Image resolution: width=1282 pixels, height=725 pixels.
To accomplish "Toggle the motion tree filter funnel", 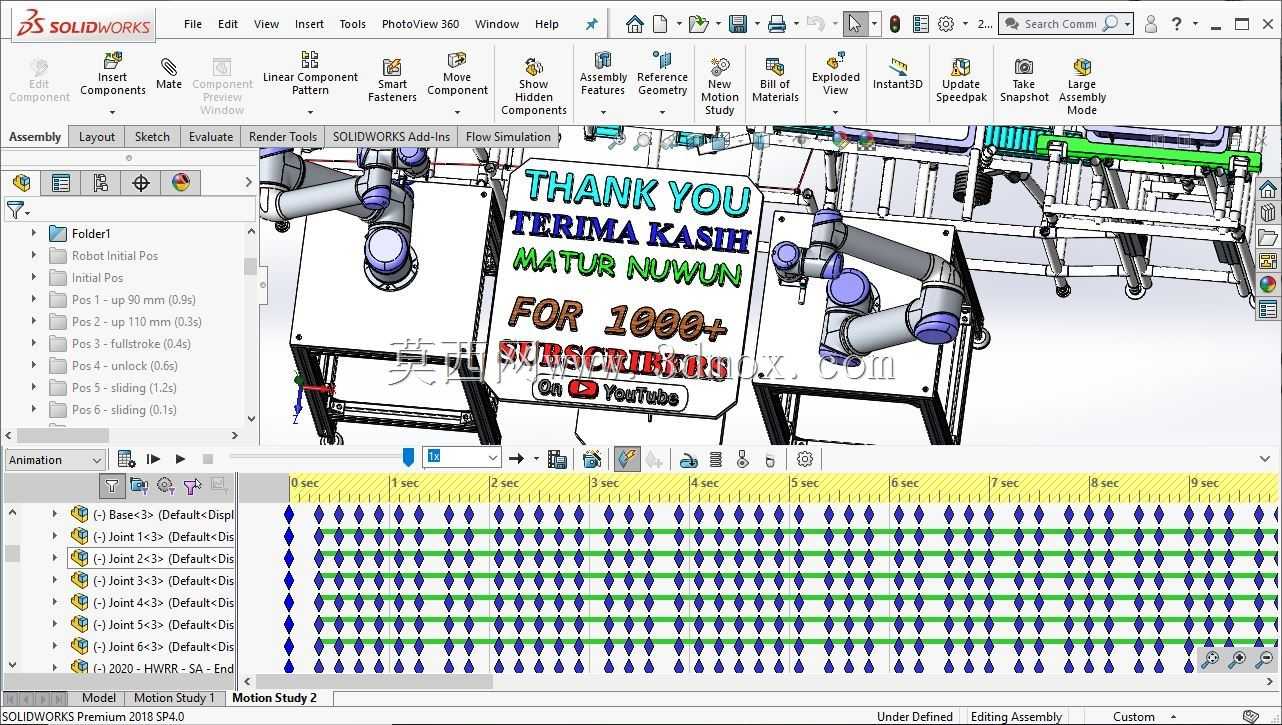I will [111, 486].
